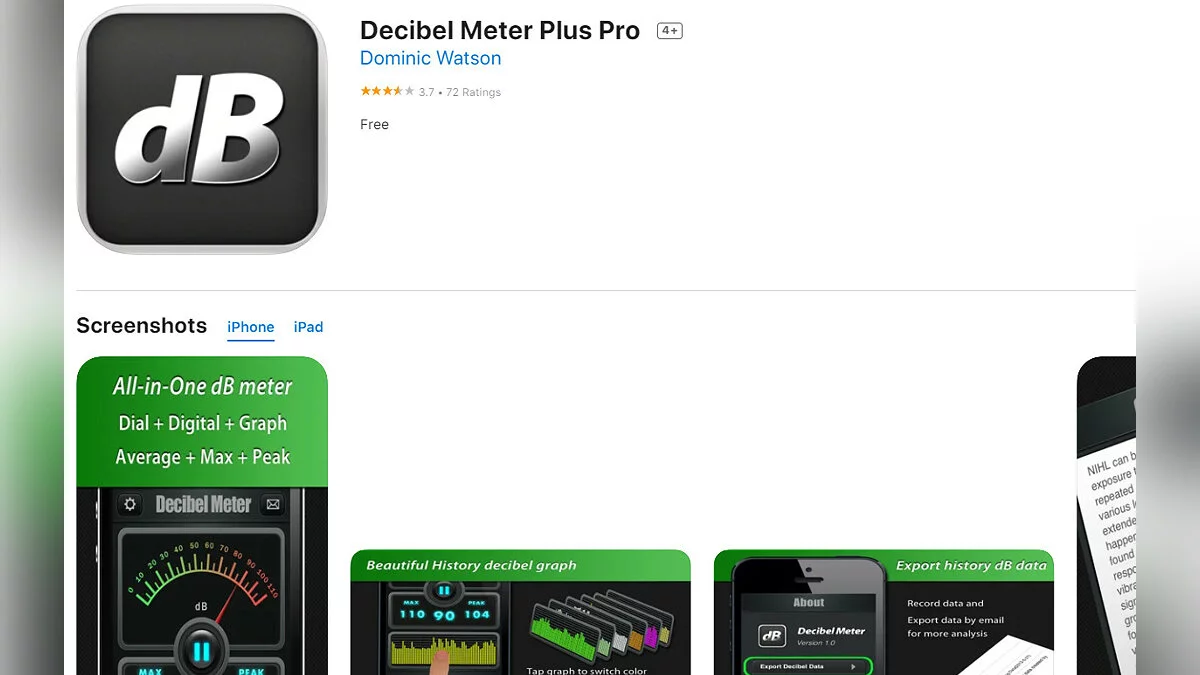The width and height of the screenshot is (1200, 675).
Task: Open the partially visible NIHL screenshot
Action: coord(1106,515)
